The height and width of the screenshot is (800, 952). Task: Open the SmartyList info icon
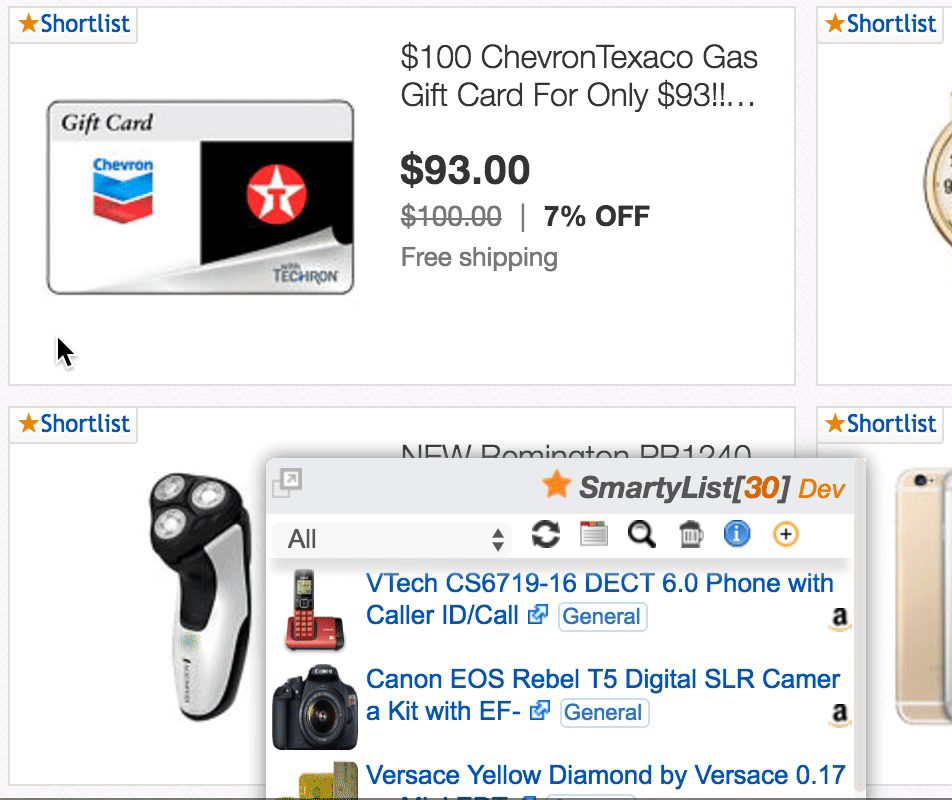[x=737, y=534]
